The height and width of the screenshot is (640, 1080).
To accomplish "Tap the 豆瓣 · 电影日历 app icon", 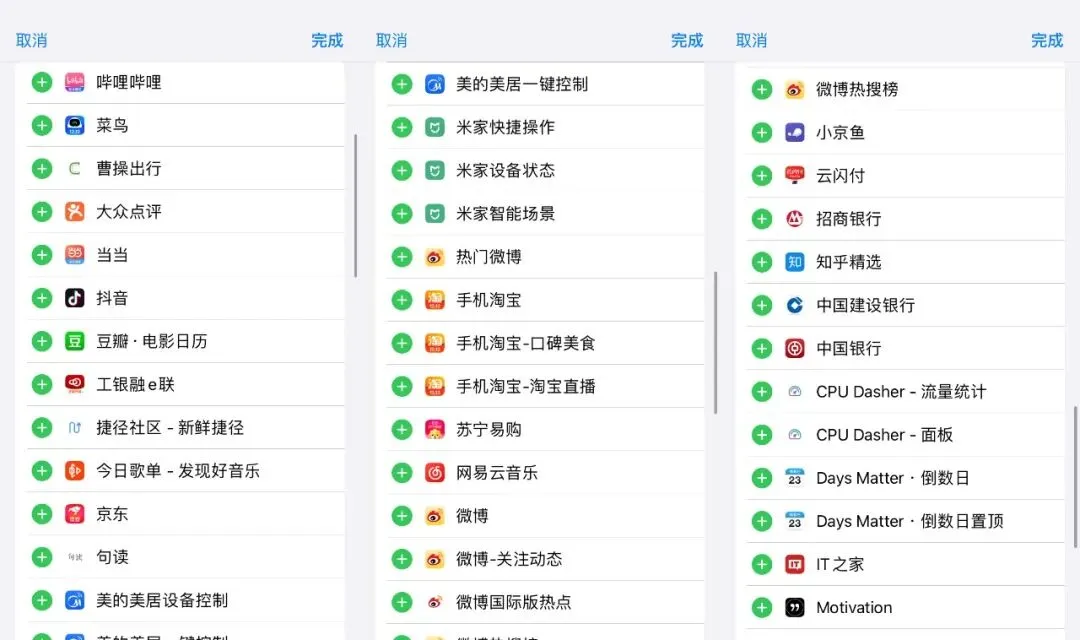I will tap(74, 341).
